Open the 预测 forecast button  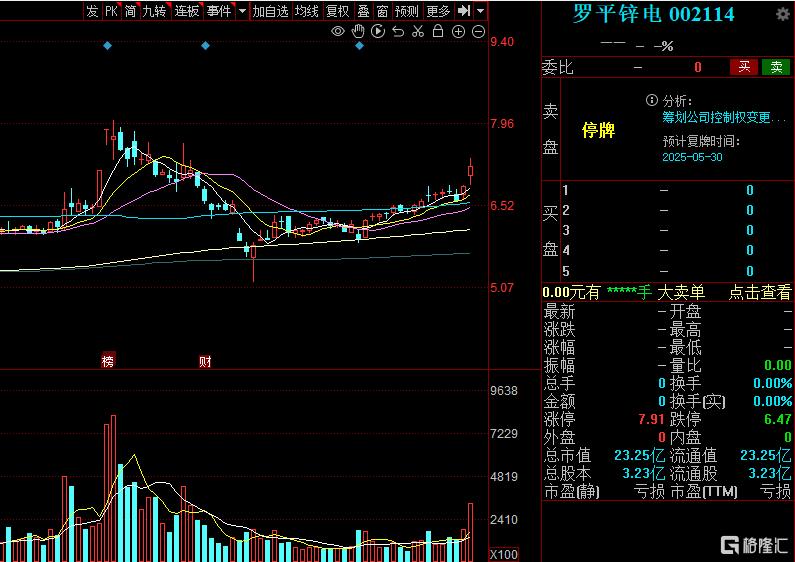407,11
